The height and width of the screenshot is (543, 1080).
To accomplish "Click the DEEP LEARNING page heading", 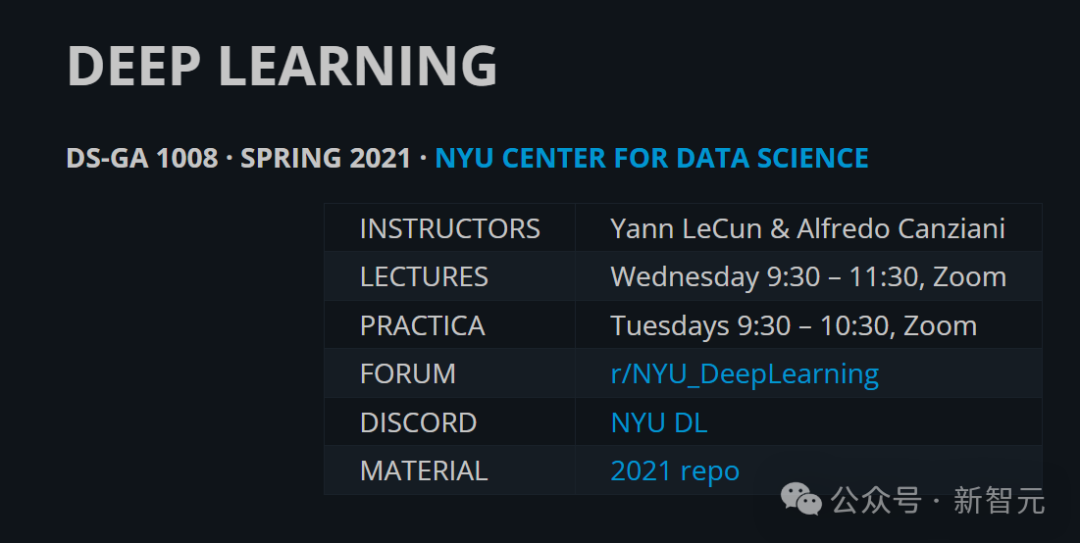I will tap(282, 65).
